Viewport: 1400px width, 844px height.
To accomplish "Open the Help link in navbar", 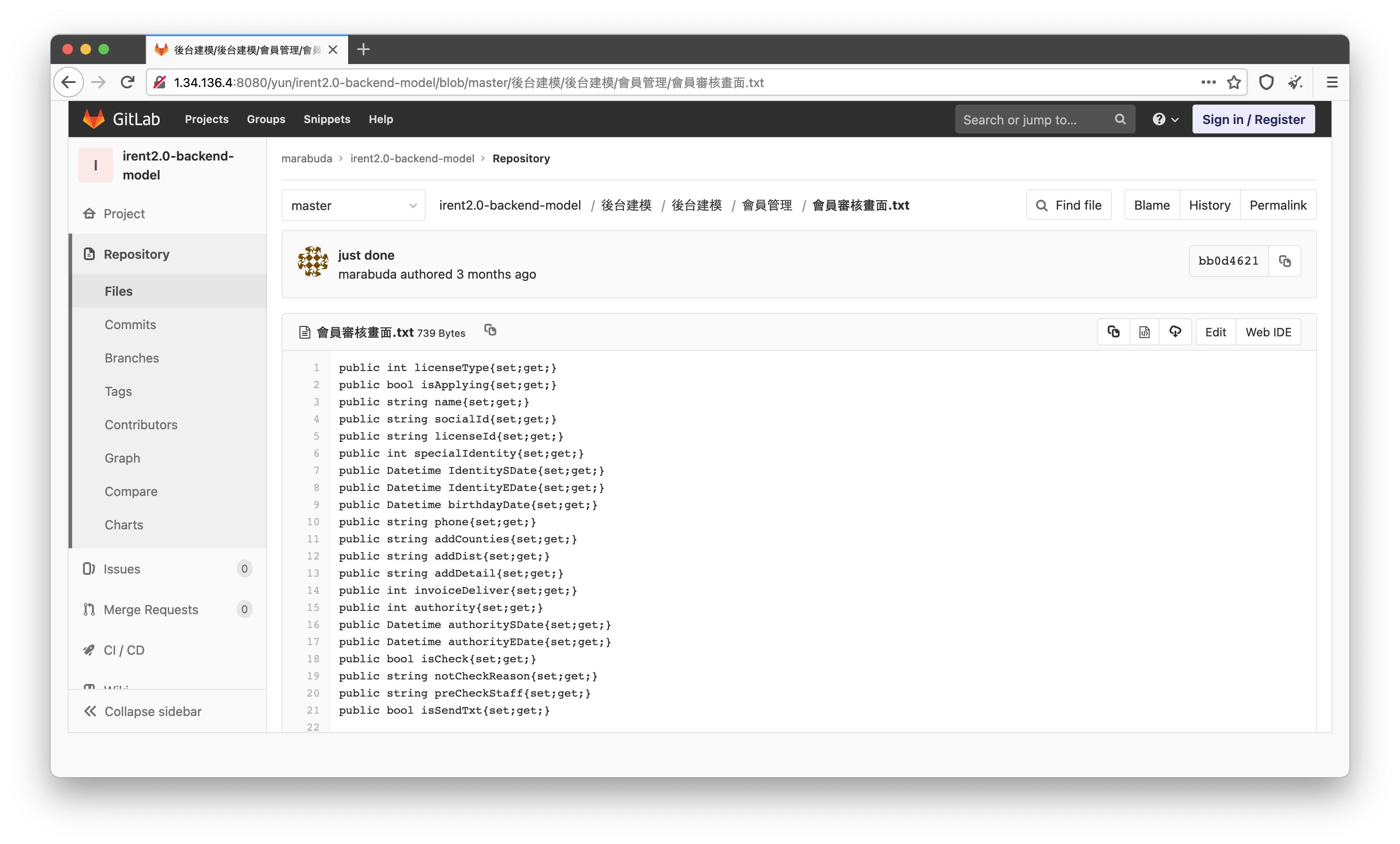I will coord(381,119).
